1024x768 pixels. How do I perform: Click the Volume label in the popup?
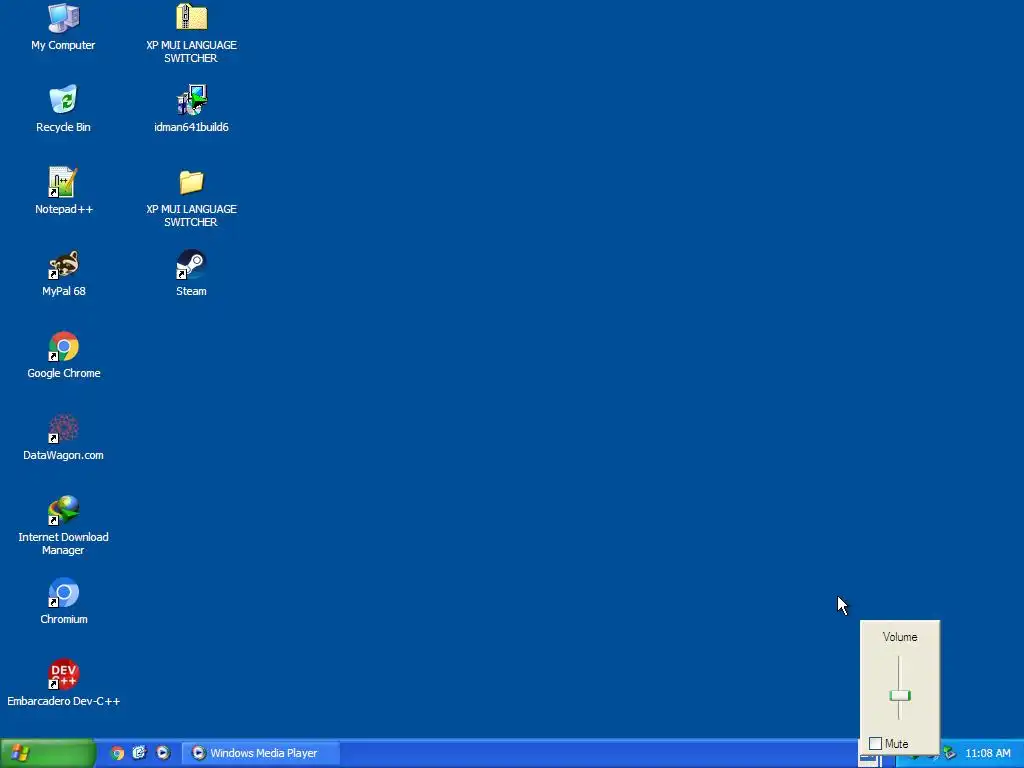pyautogui.click(x=900, y=637)
